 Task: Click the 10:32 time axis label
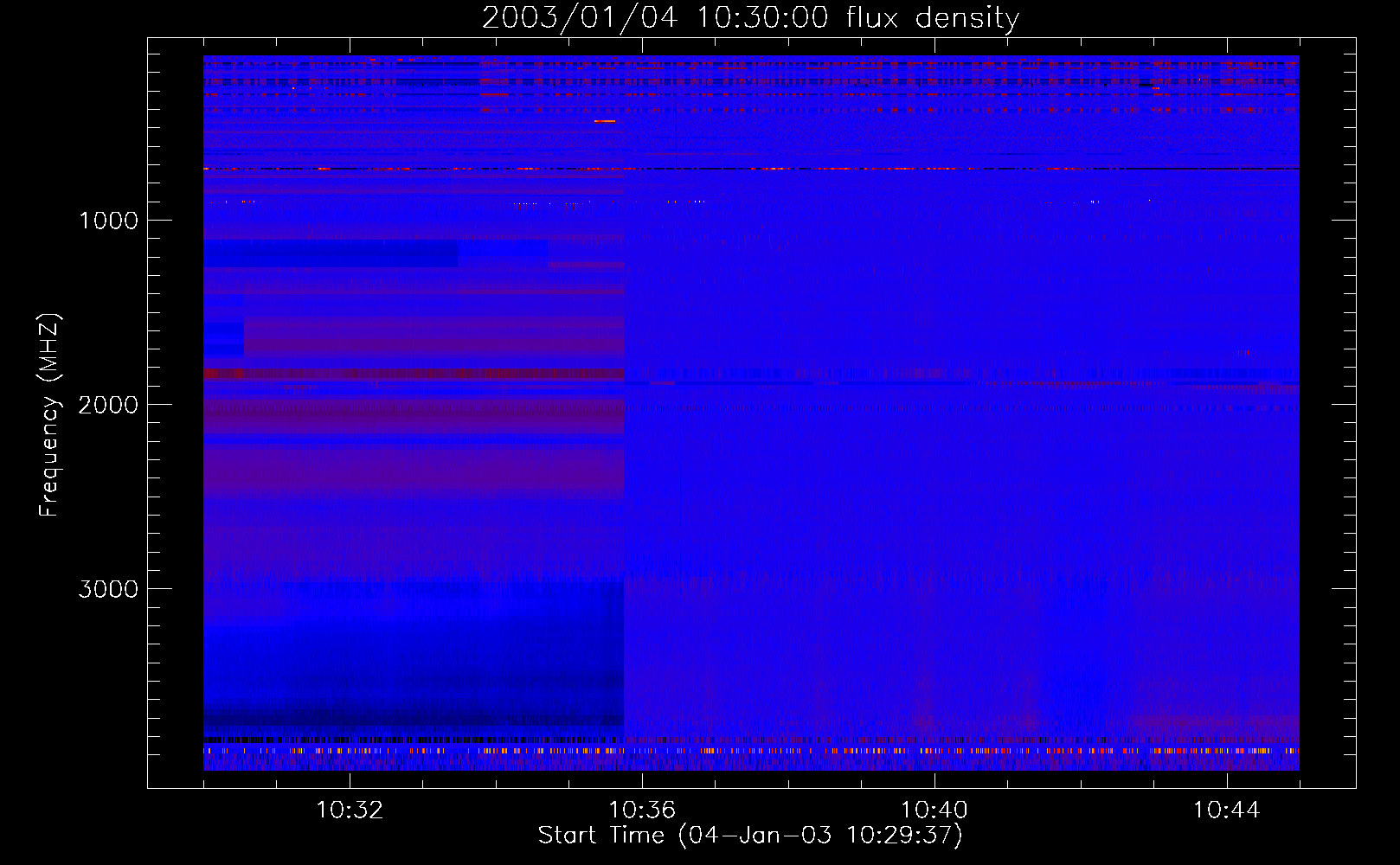click(350, 811)
